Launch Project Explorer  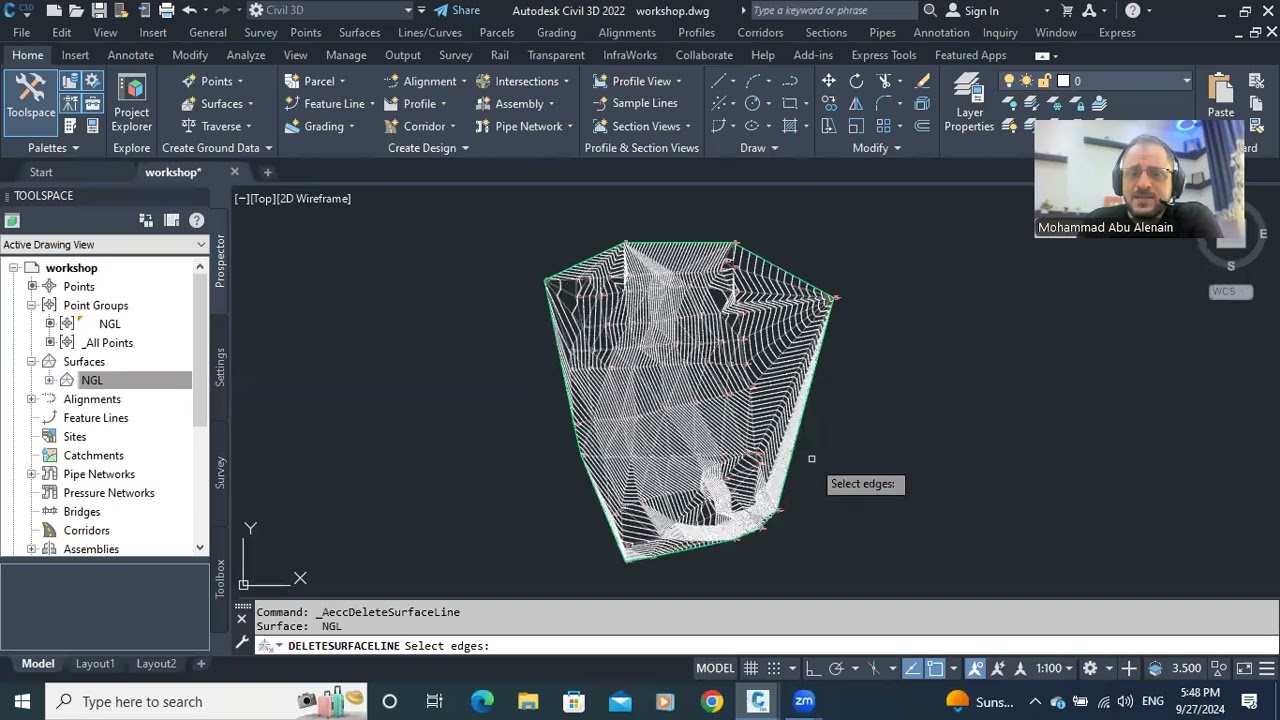click(x=131, y=102)
